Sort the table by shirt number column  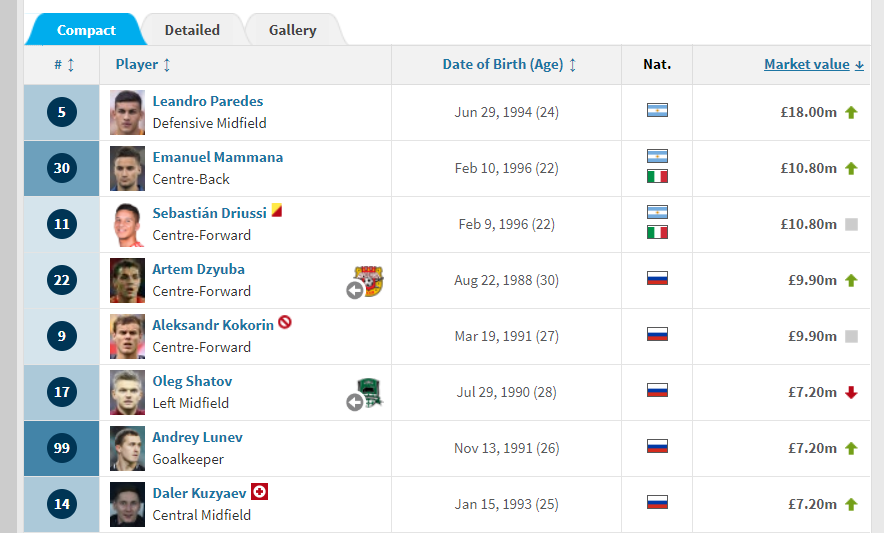point(64,65)
